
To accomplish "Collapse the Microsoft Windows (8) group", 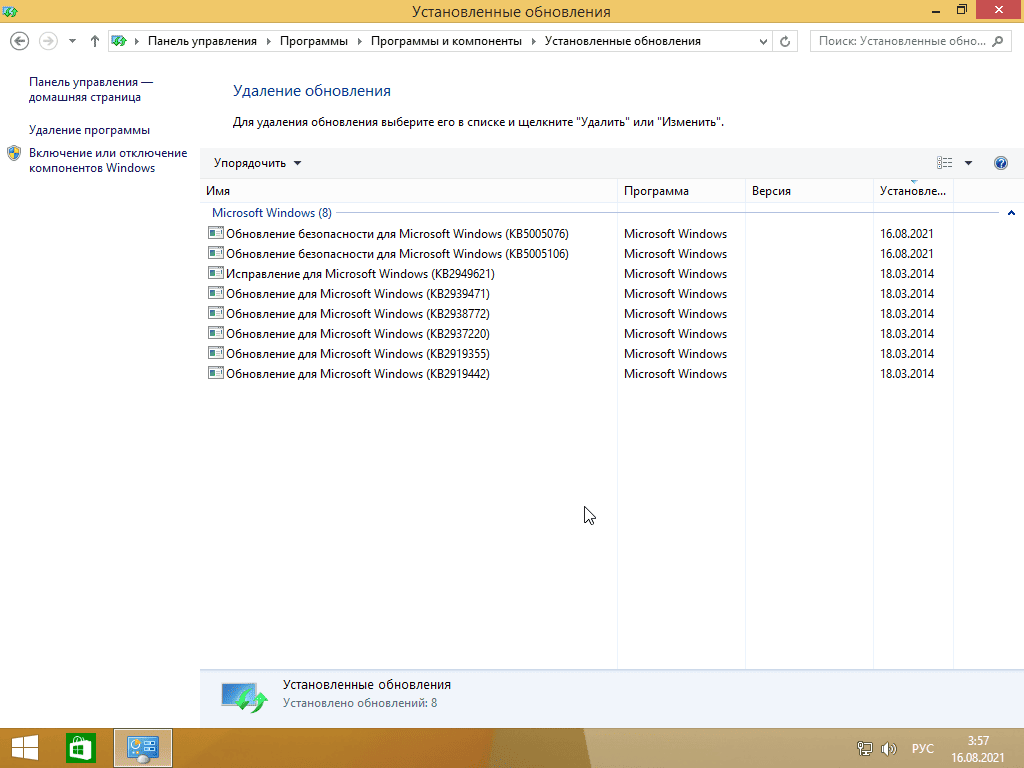I will [x=1011, y=213].
